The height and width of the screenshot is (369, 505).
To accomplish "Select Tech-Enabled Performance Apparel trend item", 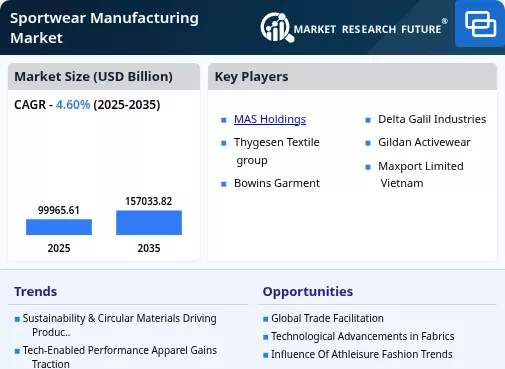I will (x=120, y=357).
